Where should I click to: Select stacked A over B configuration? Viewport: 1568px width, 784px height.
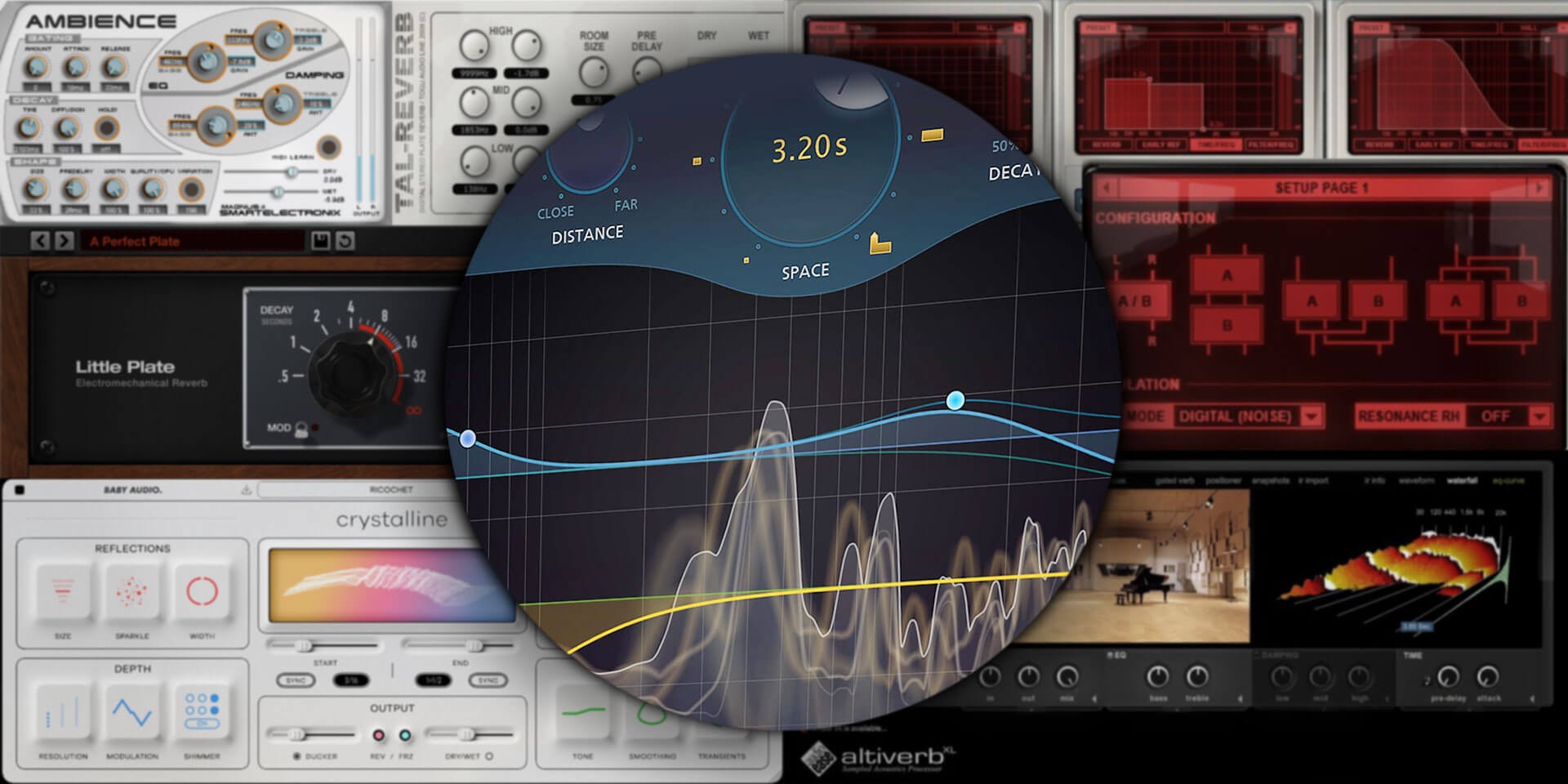(x=1227, y=300)
